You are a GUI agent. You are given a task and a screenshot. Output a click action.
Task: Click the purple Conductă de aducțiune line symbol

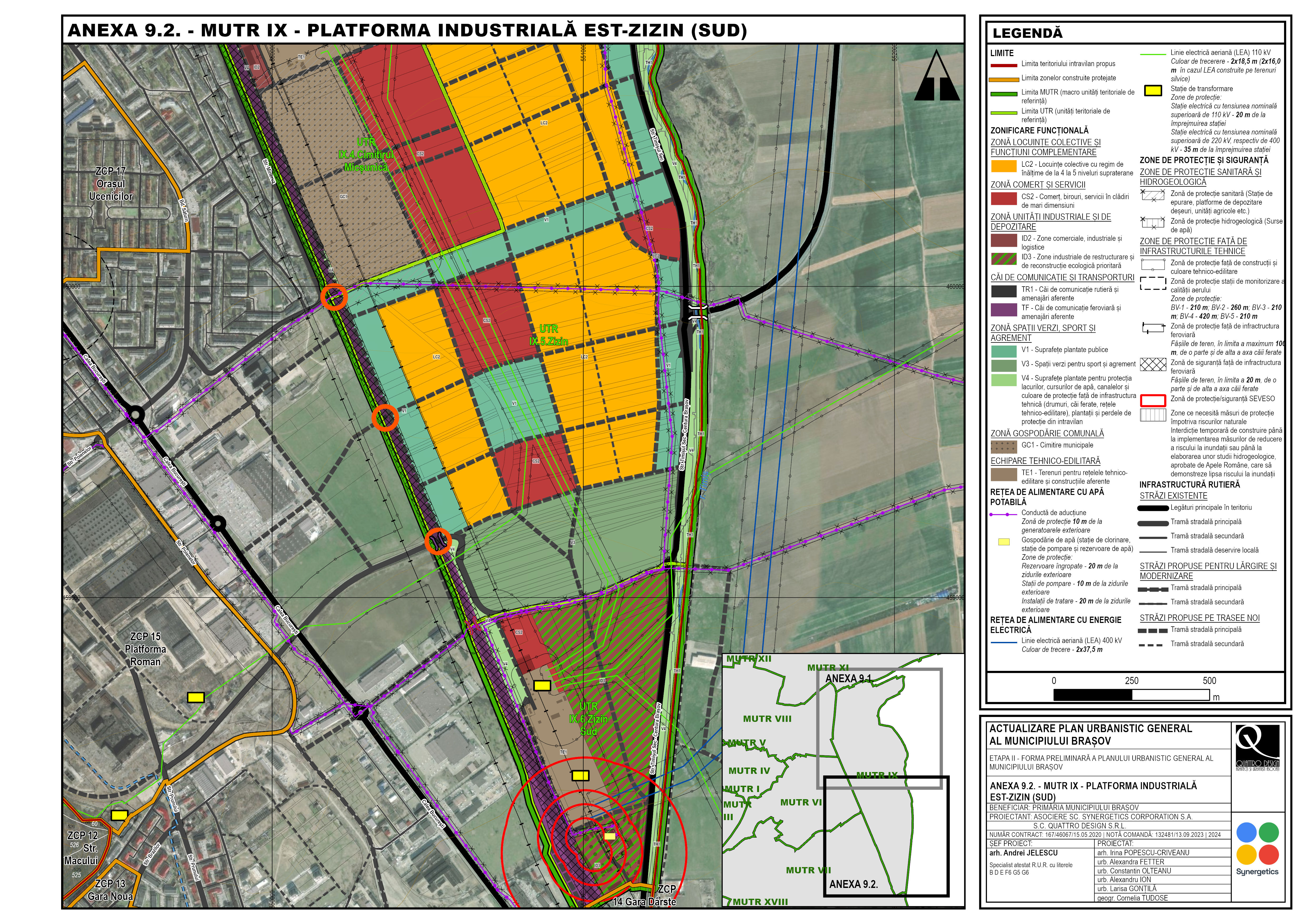1003,514
